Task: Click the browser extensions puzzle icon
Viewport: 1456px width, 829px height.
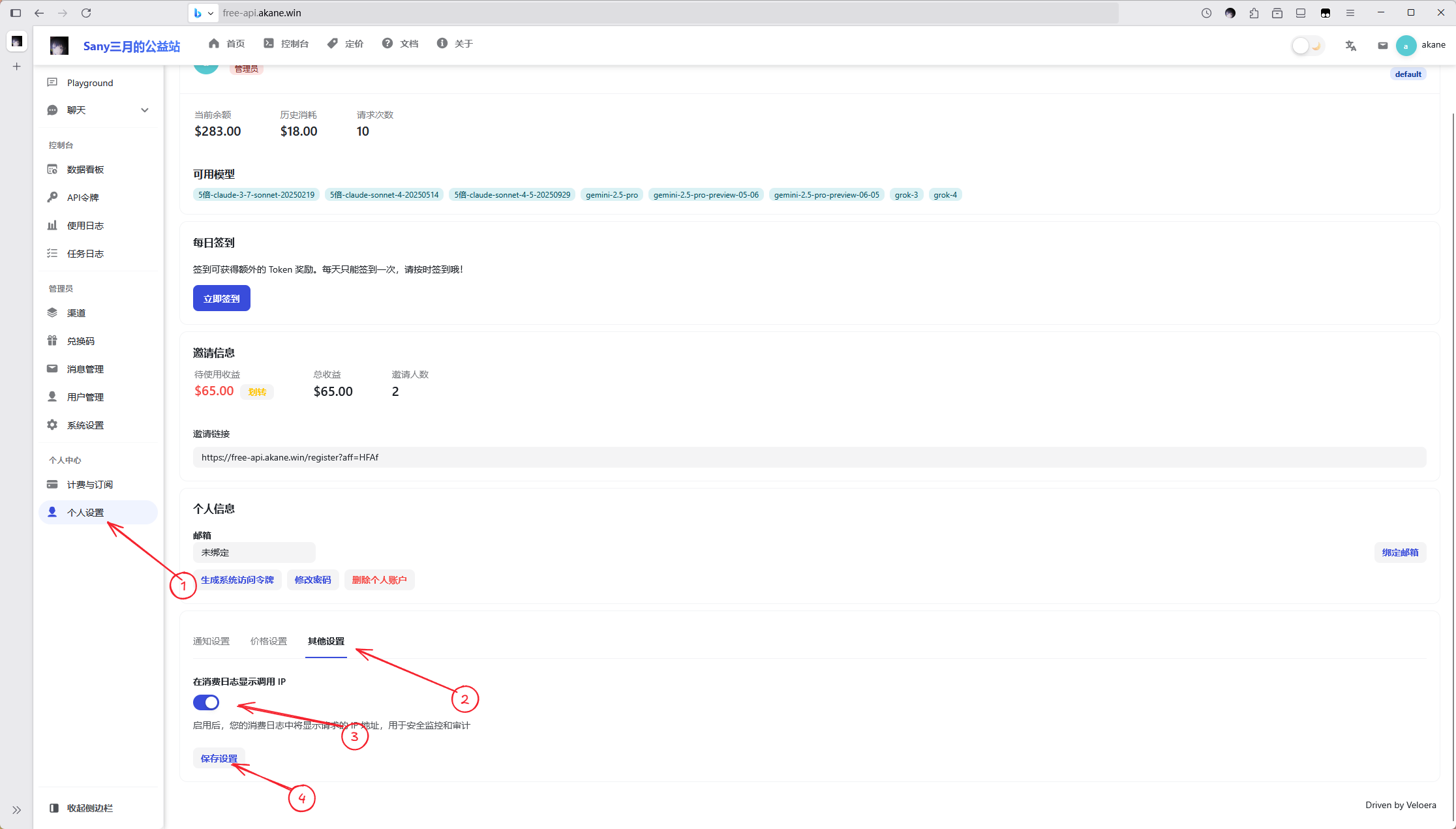Action: click(x=1254, y=13)
